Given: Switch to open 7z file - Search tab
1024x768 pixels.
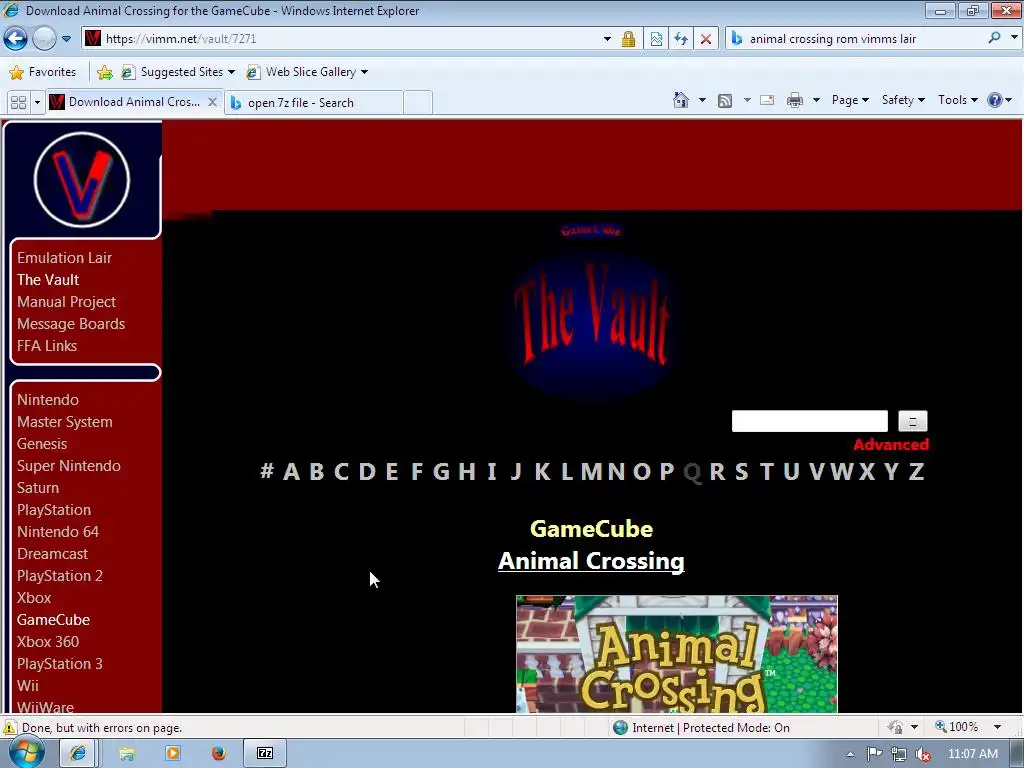Looking at the screenshot, I should 313,103.
